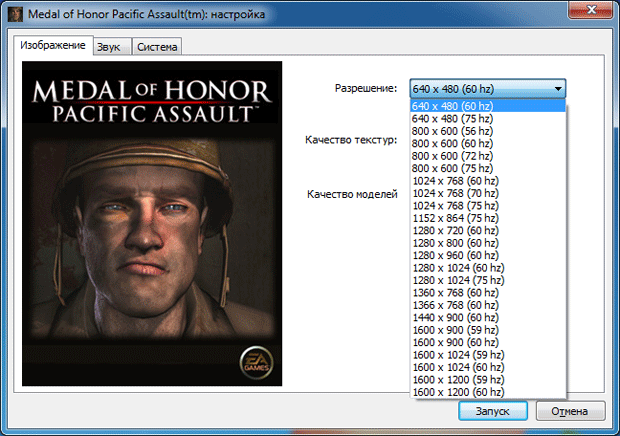
Task: Click the Отмена button
Action: (x=570, y=411)
